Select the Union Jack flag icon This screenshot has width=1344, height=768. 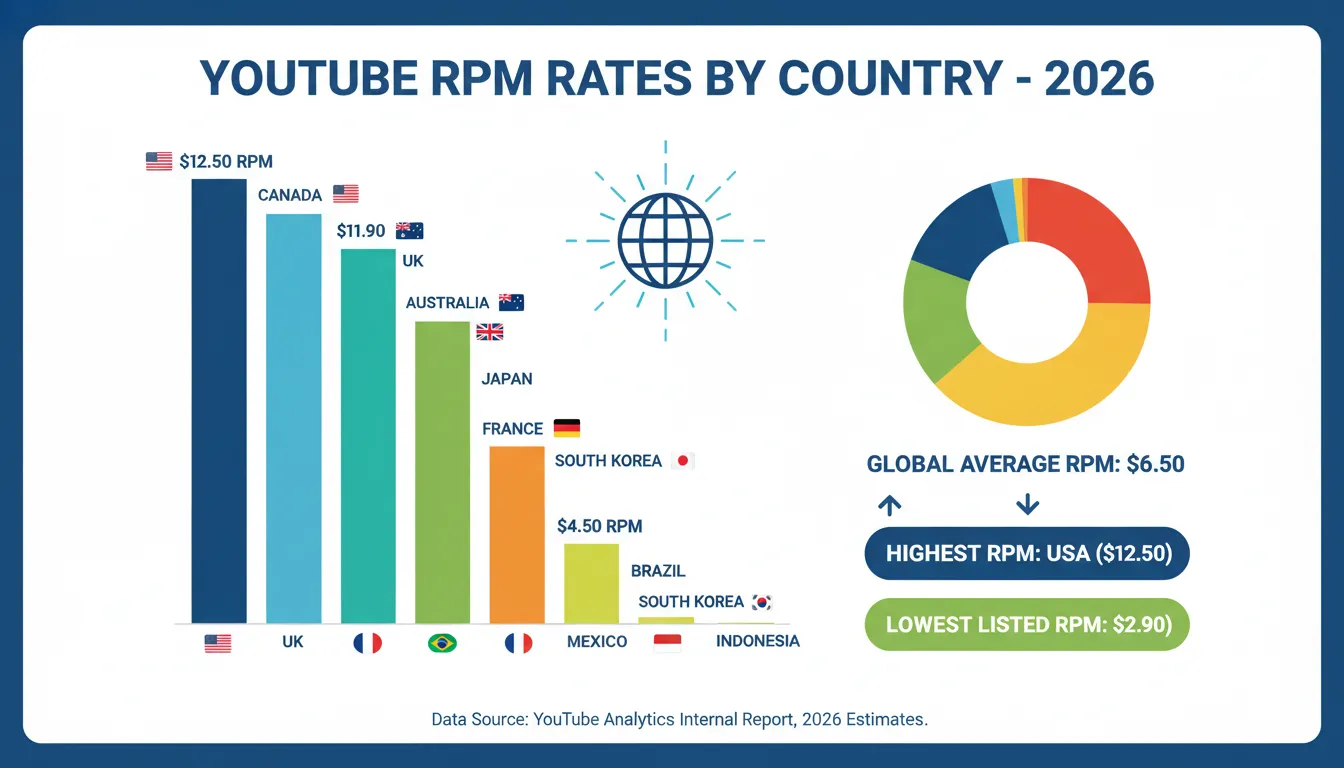[489, 332]
